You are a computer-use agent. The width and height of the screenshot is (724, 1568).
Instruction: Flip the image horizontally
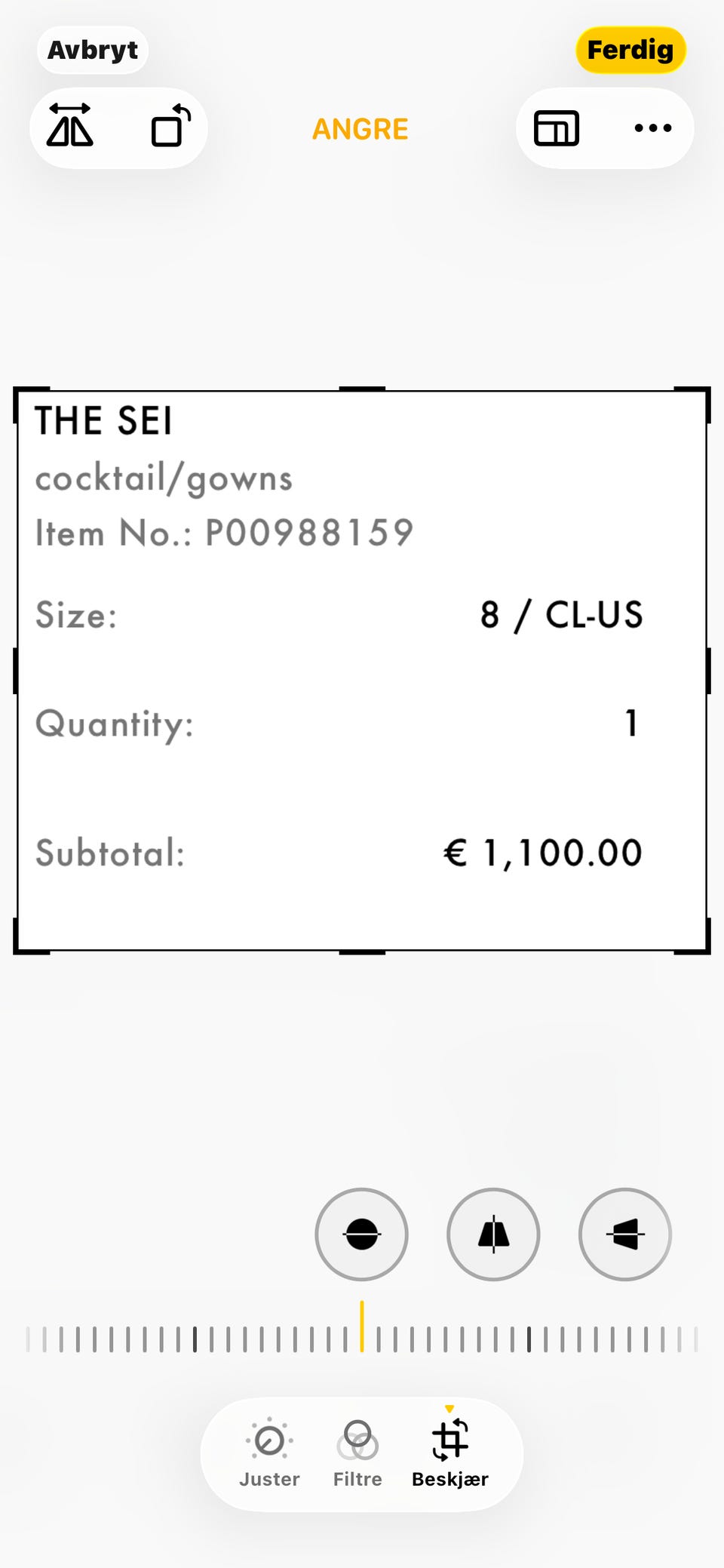coord(70,127)
